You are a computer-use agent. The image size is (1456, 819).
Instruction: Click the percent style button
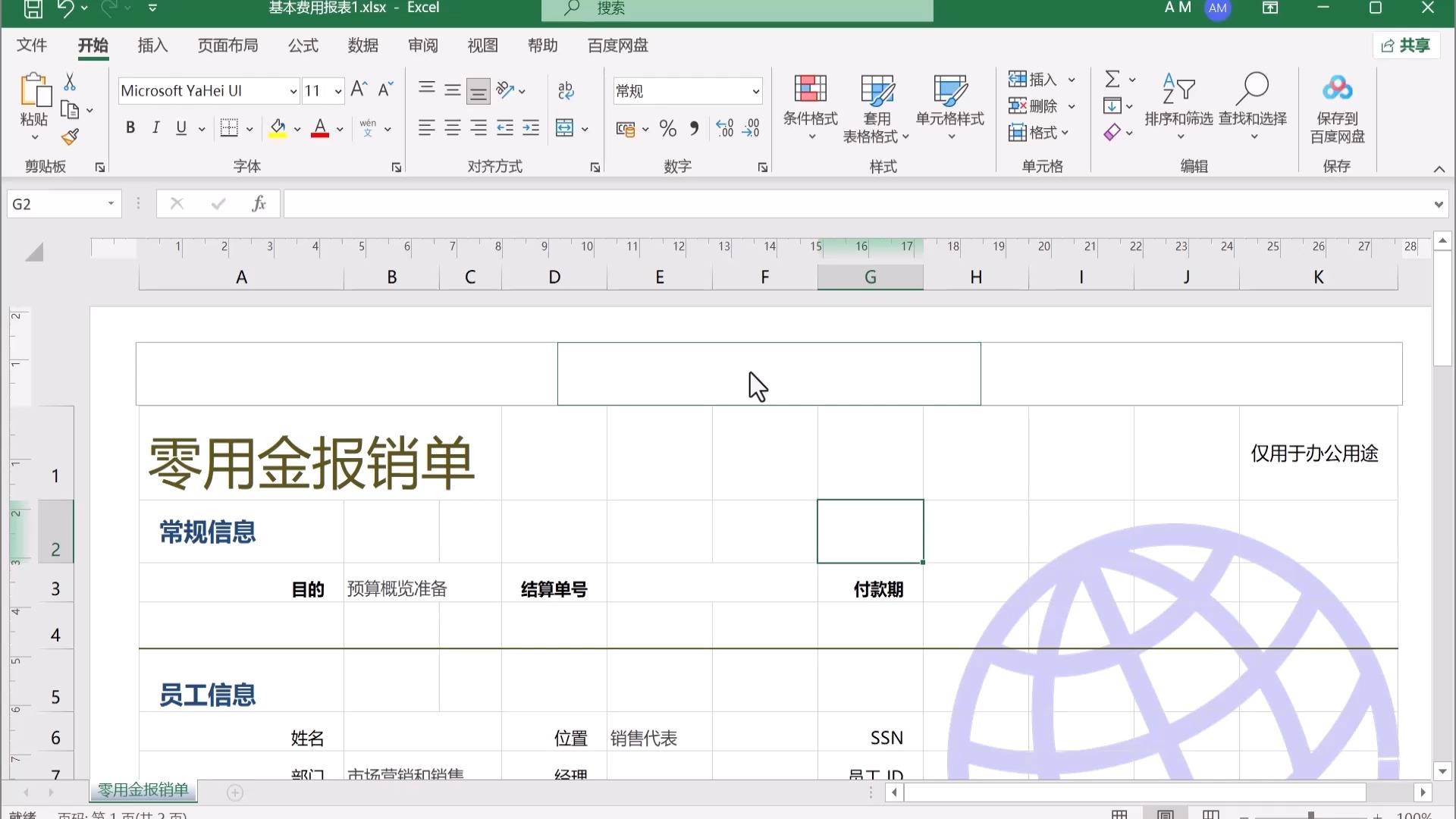667,129
